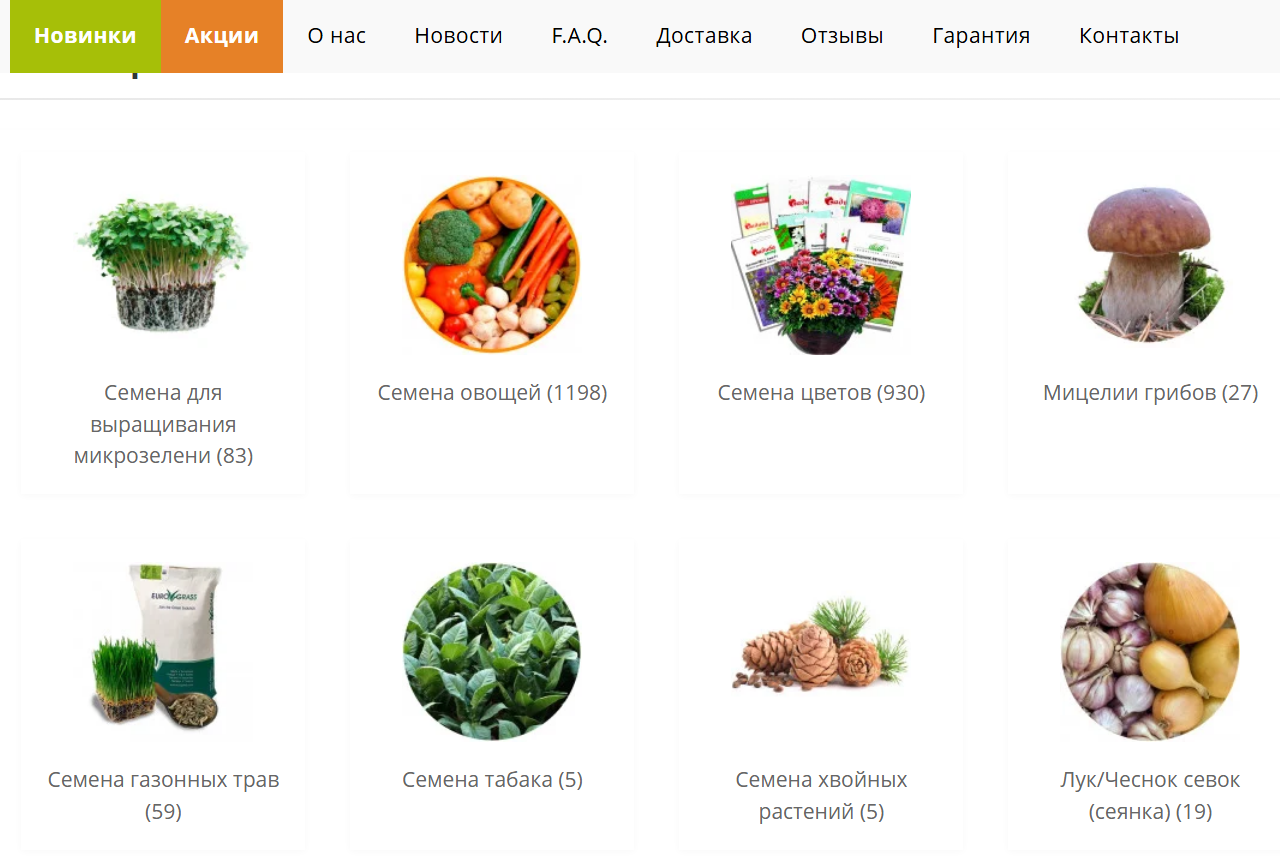Screen dimensions: 1280x860
Task: Open the Гарантия warranty page
Action: click(981, 36)
